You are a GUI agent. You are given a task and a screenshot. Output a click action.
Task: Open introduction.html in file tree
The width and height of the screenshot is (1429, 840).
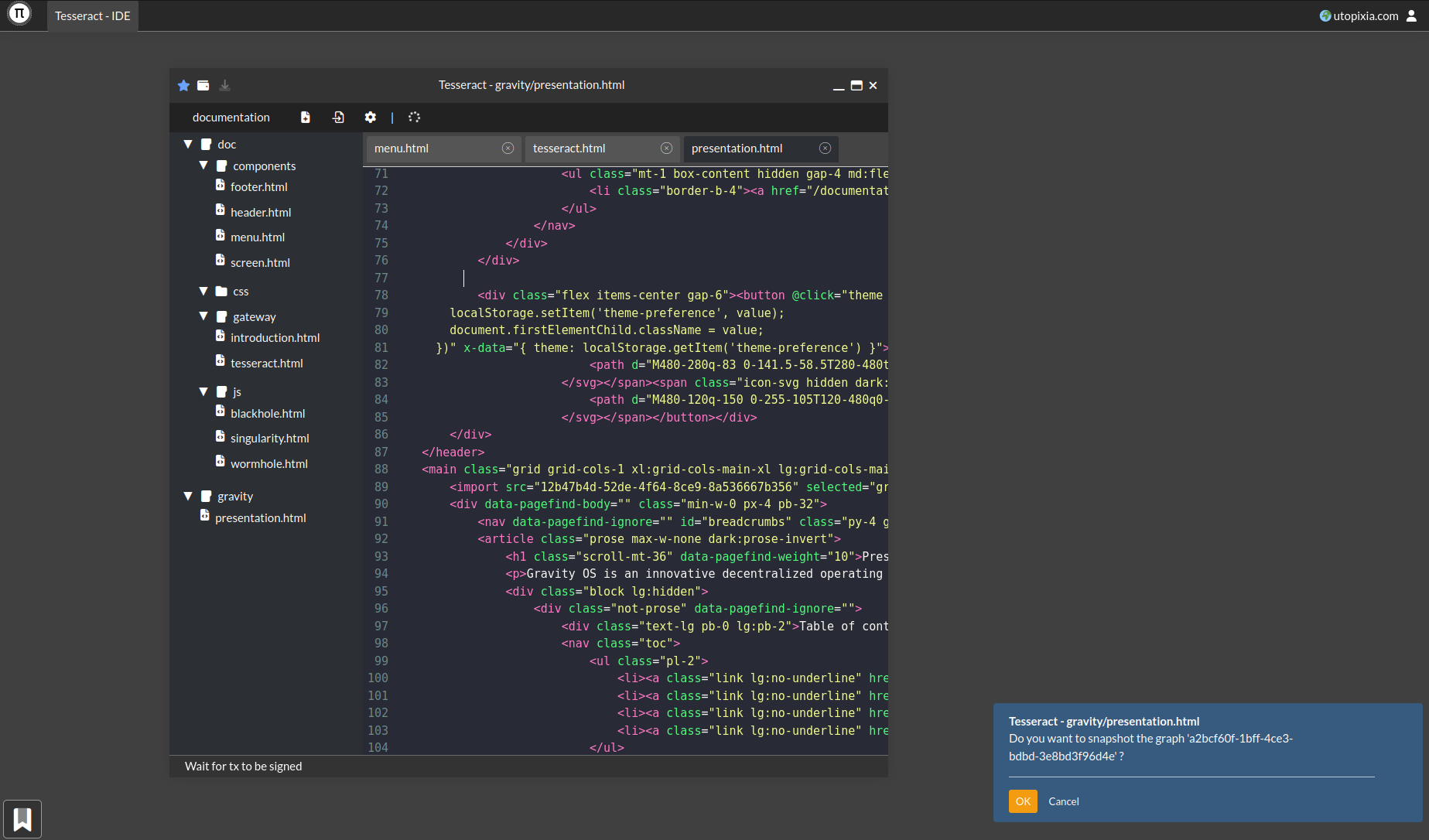tap(275, 338)
